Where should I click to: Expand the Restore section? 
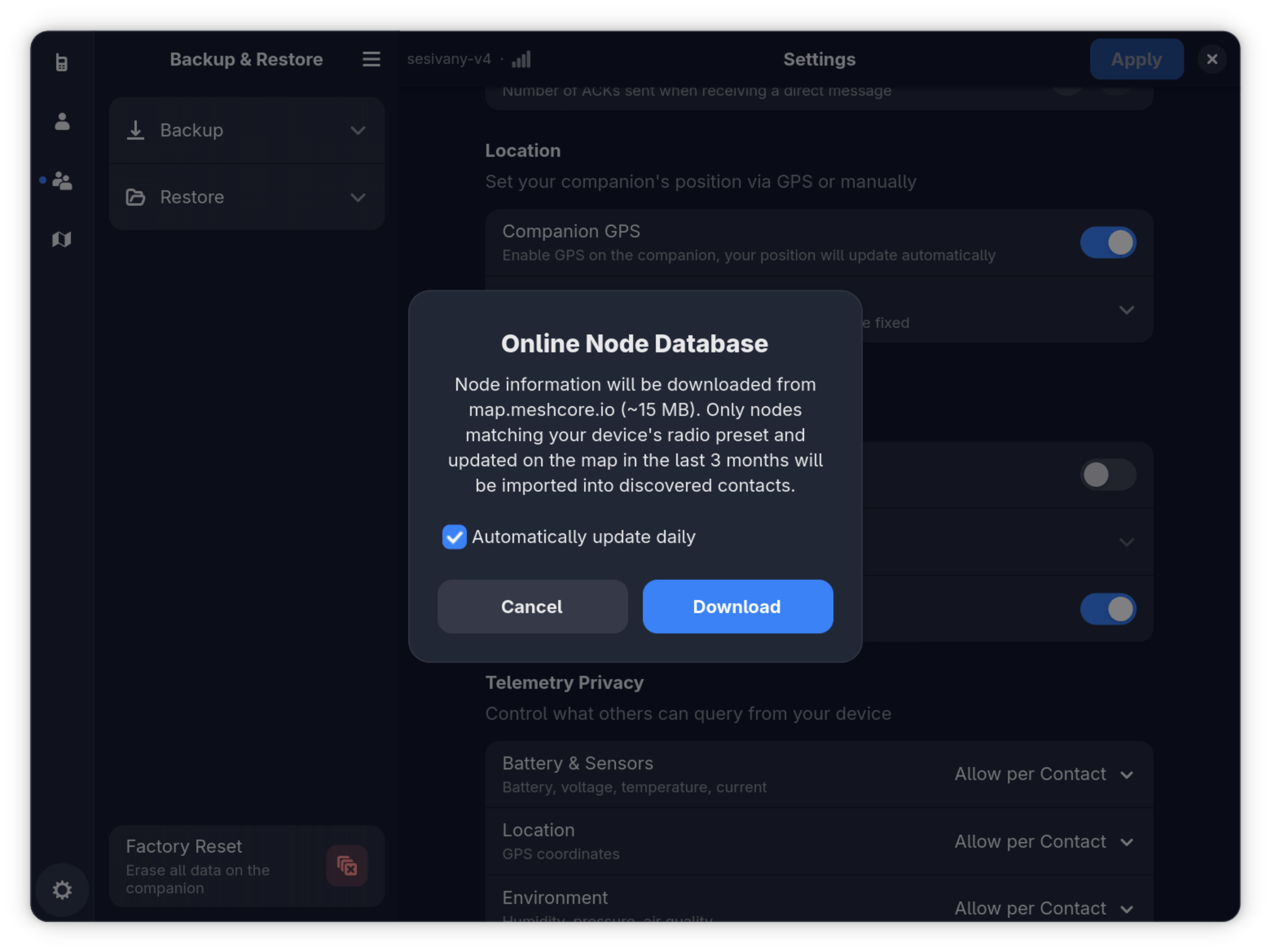tap(357, 197)
